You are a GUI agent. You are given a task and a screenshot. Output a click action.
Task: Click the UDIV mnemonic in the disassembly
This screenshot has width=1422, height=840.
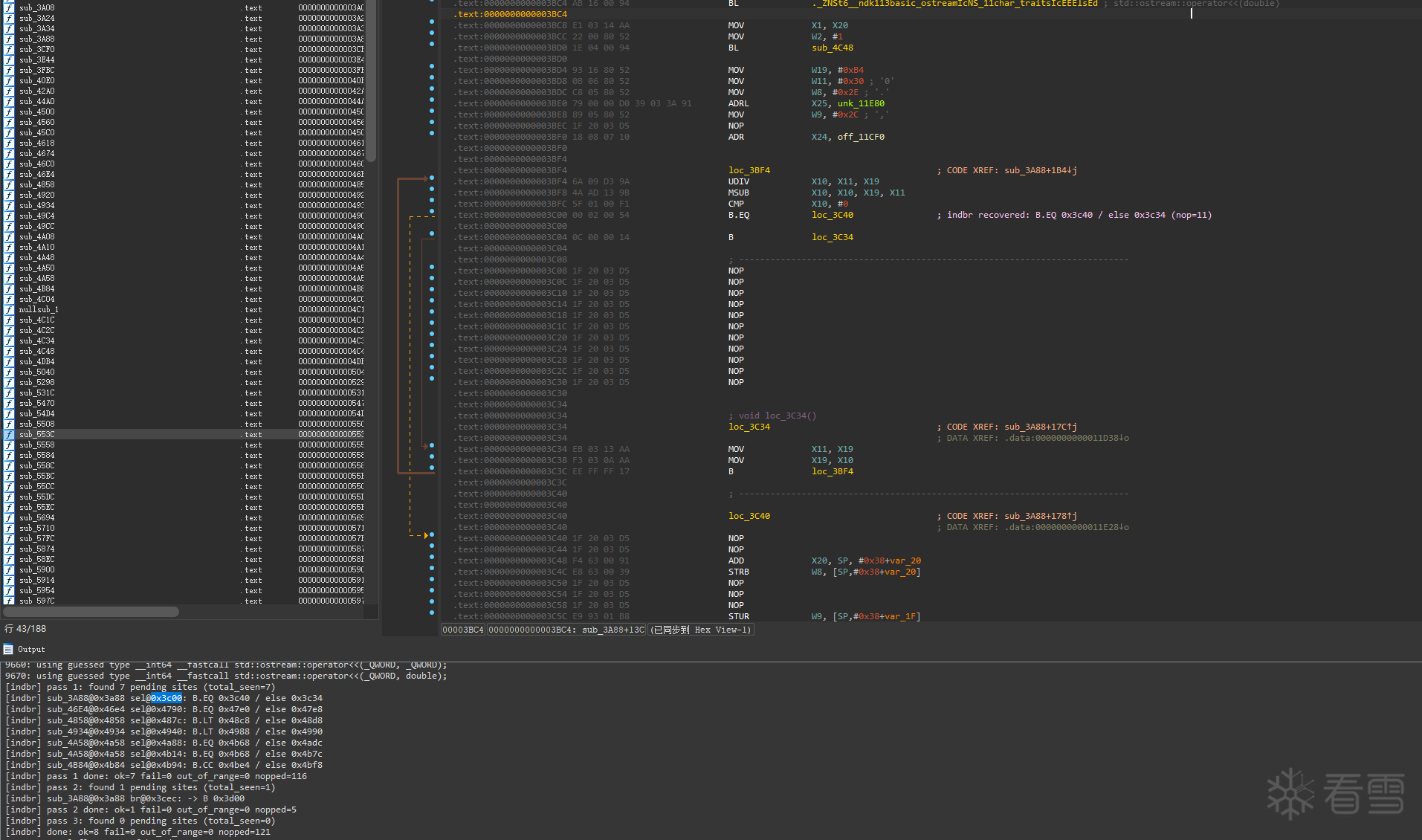tap(739, 181)
